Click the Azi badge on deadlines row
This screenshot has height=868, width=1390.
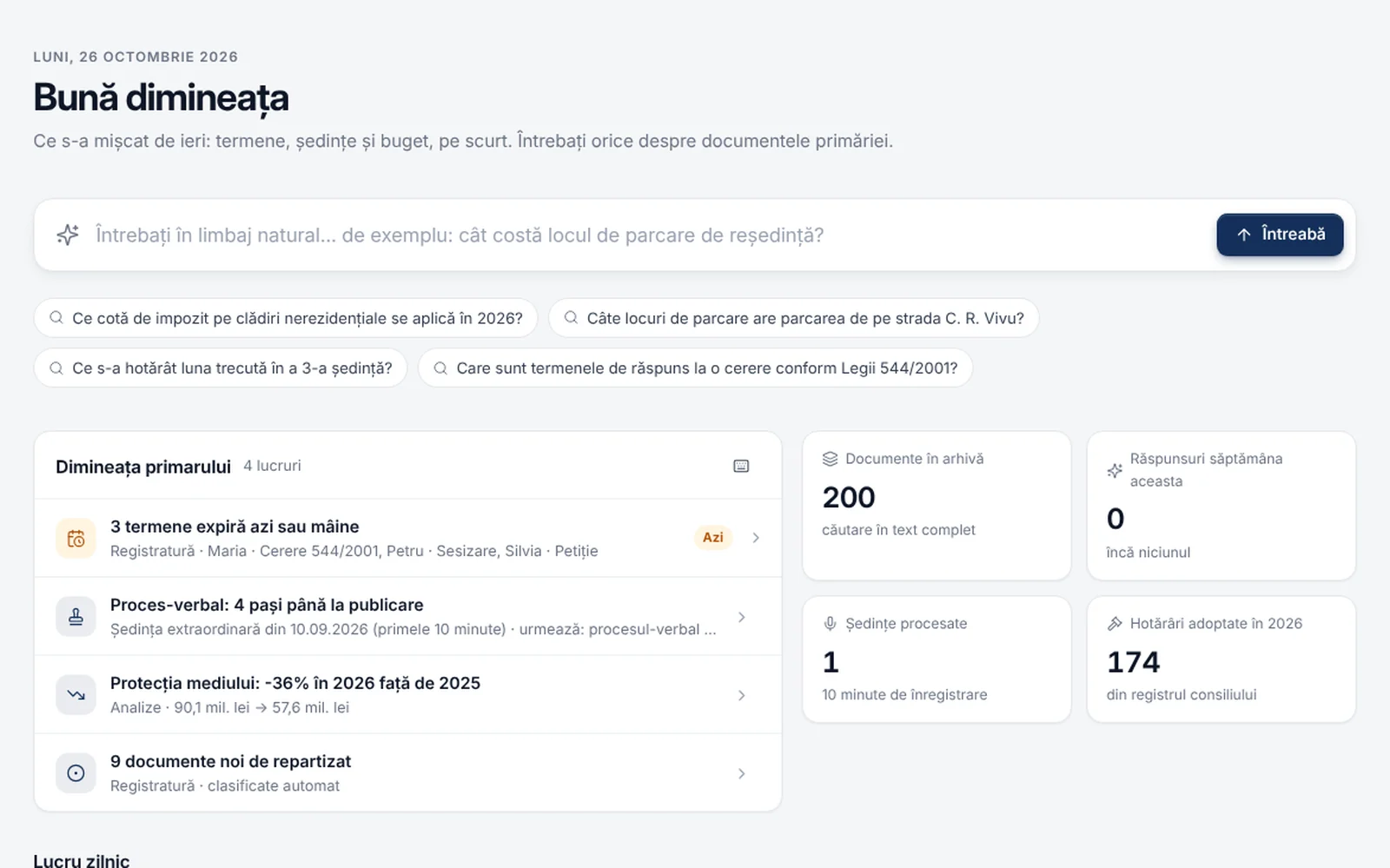713,538
